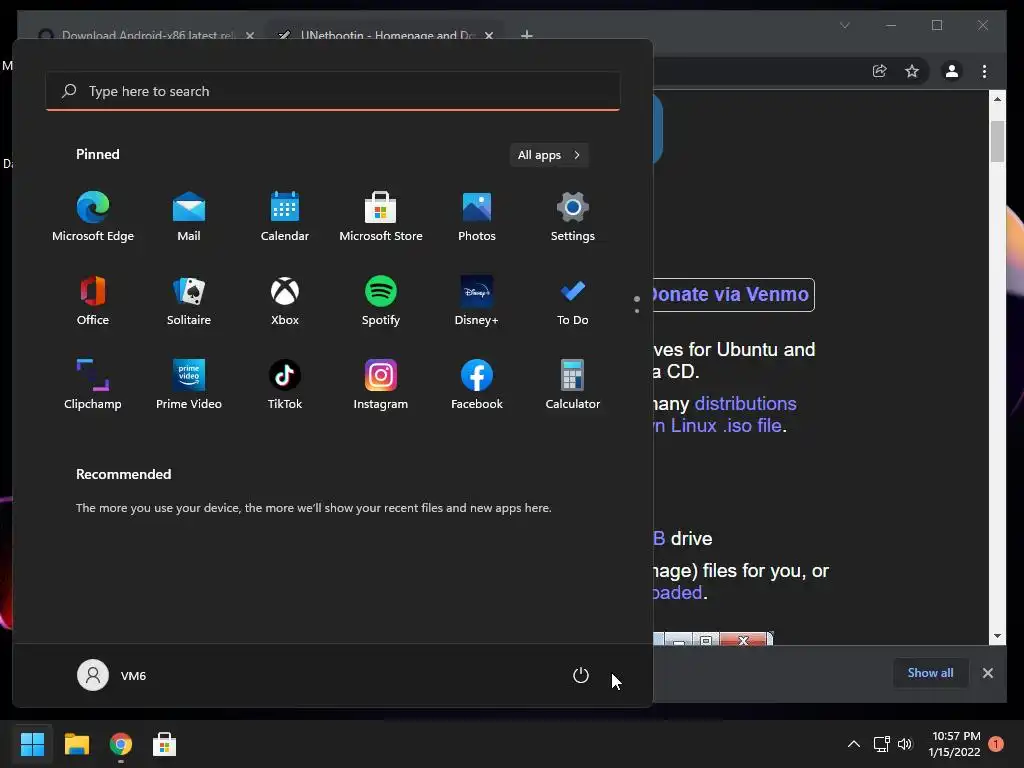Open the Calendar app
Screen dimensions: 1024x768
point(285,217)
